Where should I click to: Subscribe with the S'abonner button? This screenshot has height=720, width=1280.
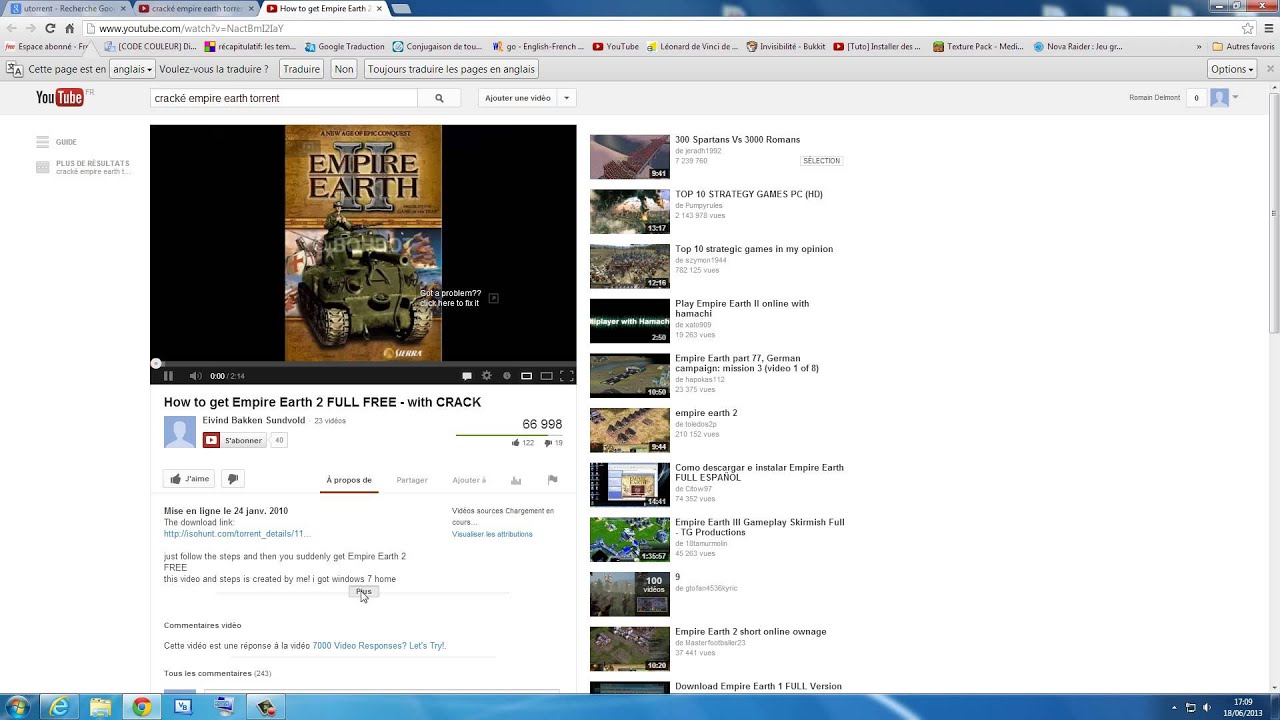pyautogui.click(x=235, y=440)
